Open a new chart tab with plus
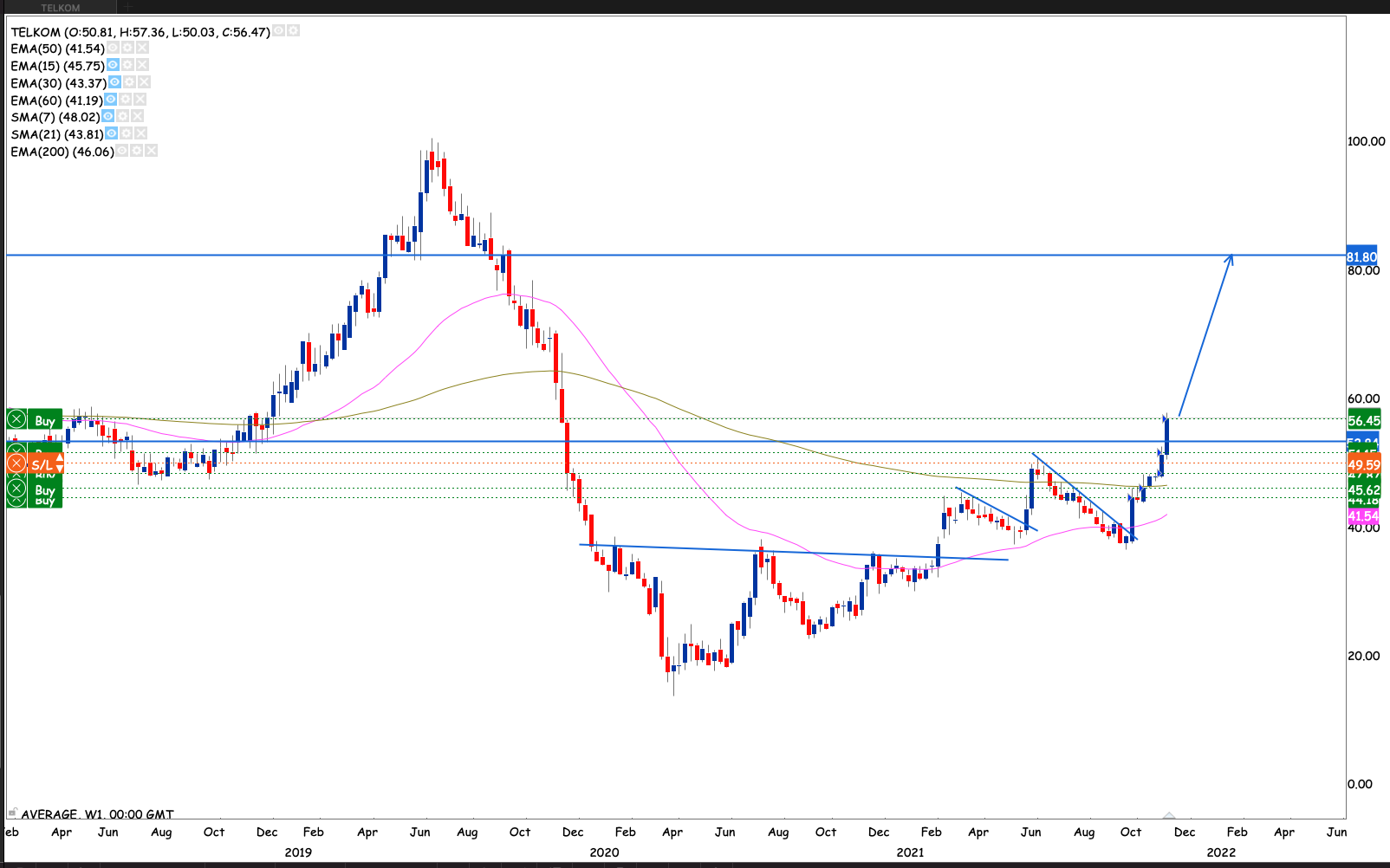The width and height of the screenshot is (1390, 868). pyautogui.click(x=127, y=8)
